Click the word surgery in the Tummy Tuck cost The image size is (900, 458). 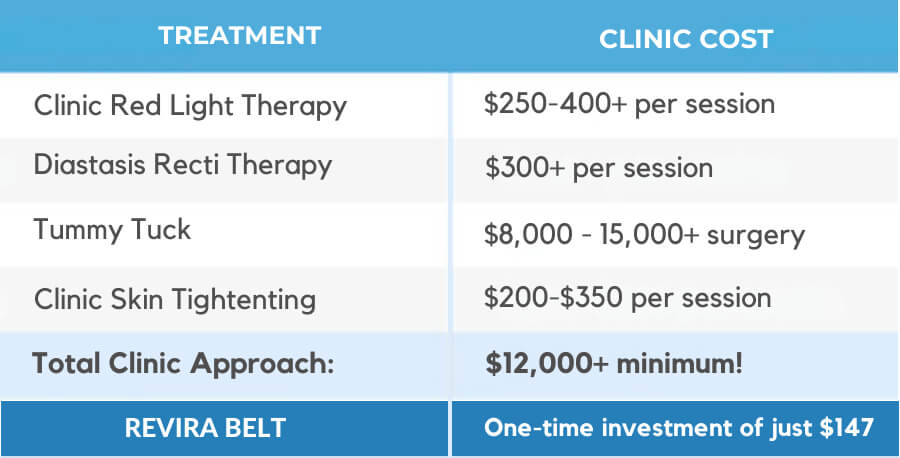coord(757,235)
